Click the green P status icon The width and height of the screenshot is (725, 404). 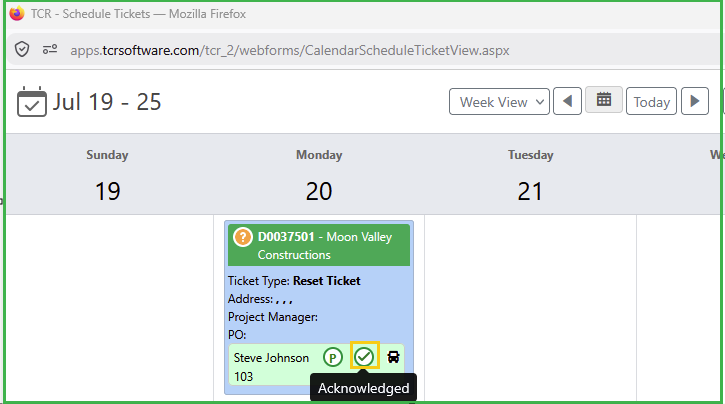coord(332,357)
